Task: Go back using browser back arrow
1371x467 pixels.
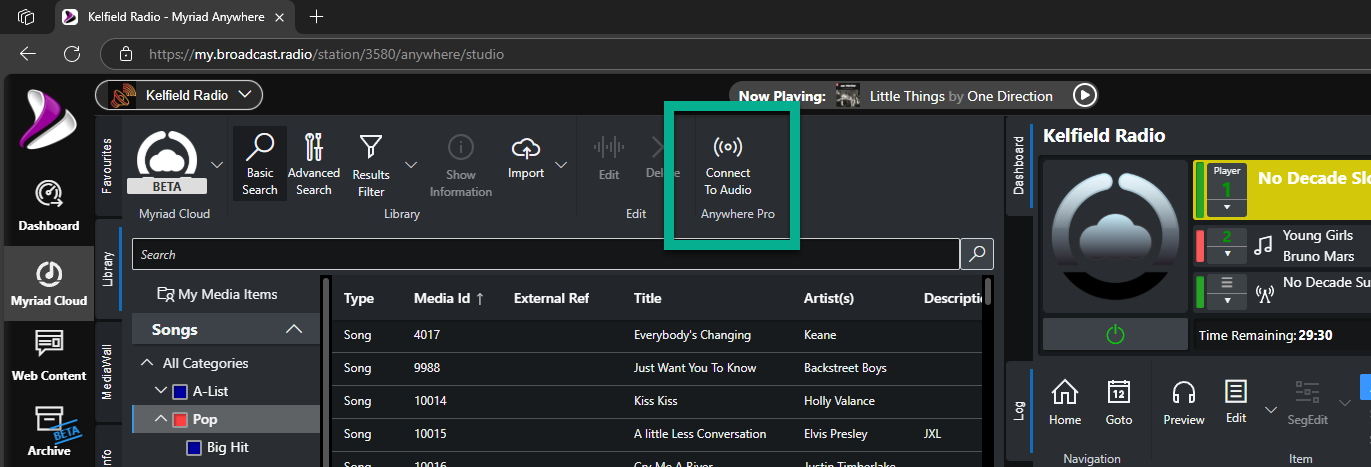Action: point(28,54)
